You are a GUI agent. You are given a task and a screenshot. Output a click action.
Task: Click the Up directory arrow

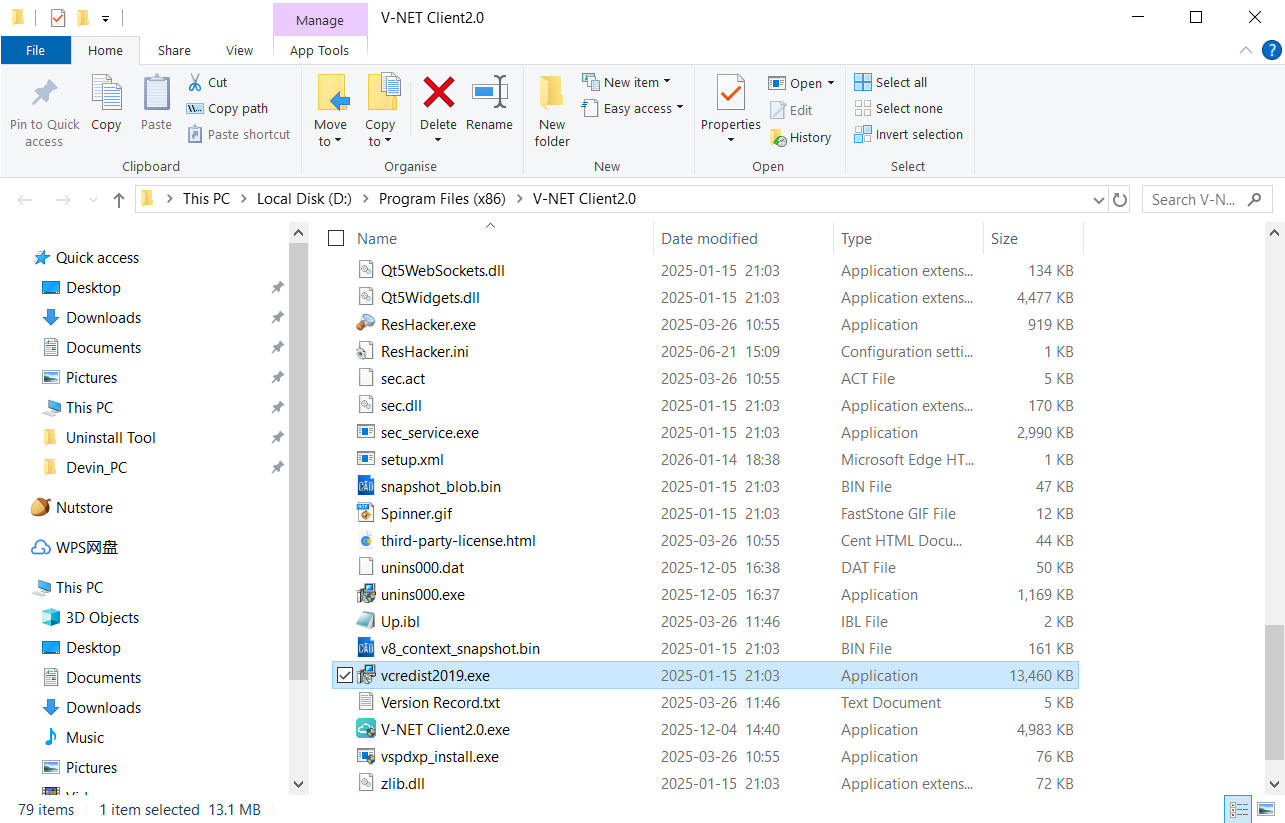(x=119, y=200)
